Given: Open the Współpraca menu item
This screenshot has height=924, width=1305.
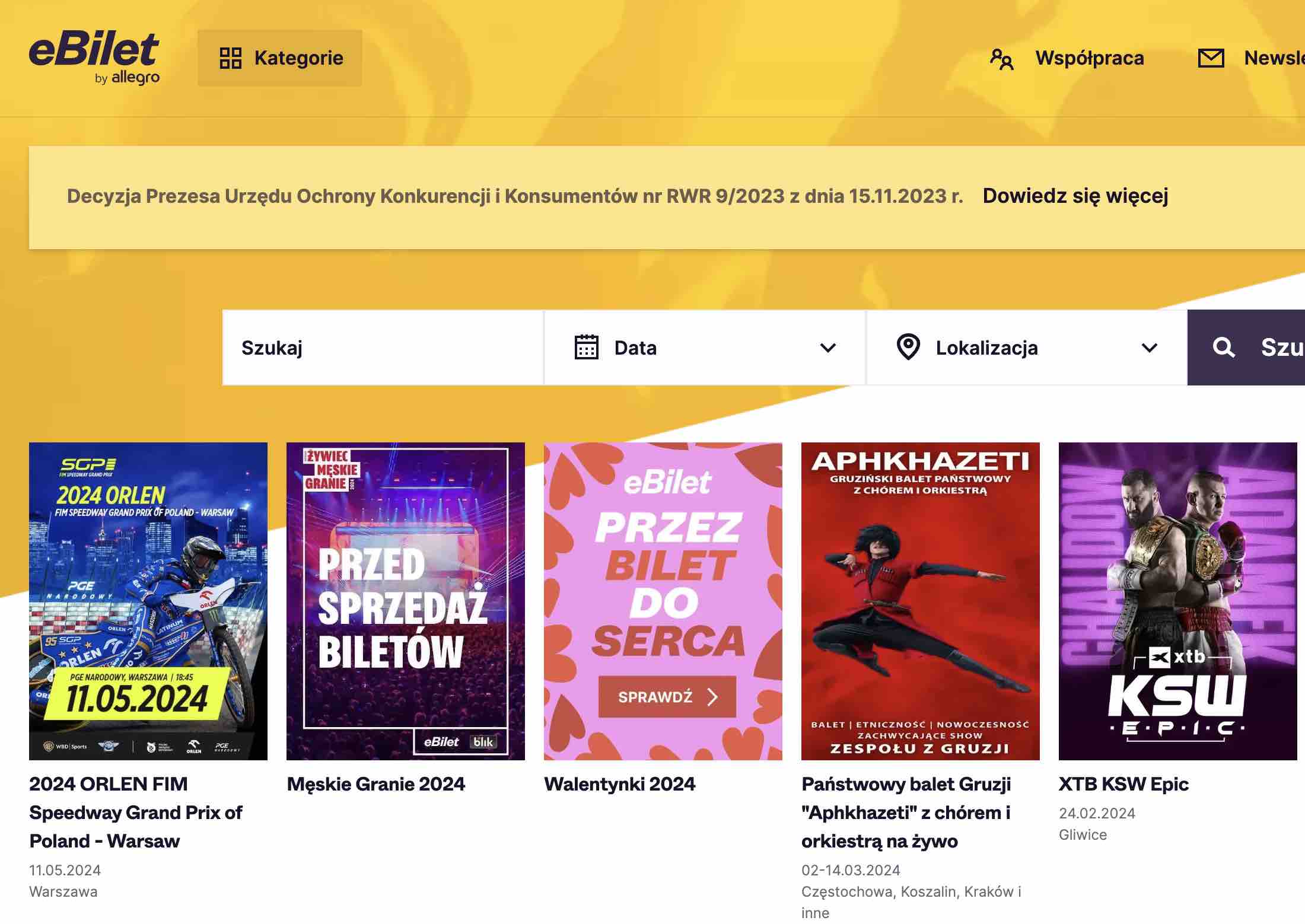Looking at the screenshot, I should coord(1089,58).
